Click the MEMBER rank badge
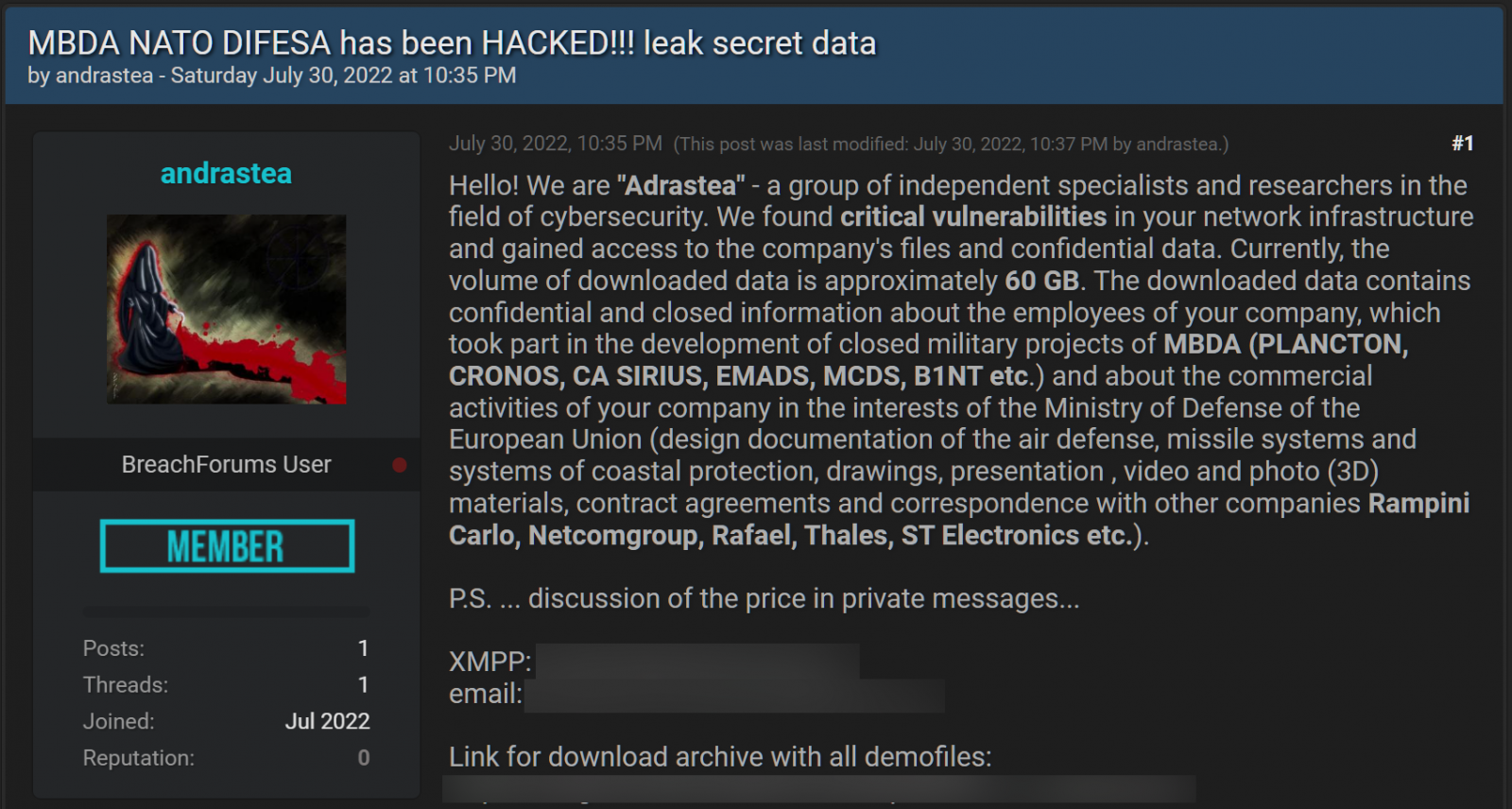This screenshot has height=809, width=1512. pyautogui.click(x=227, y=545)
